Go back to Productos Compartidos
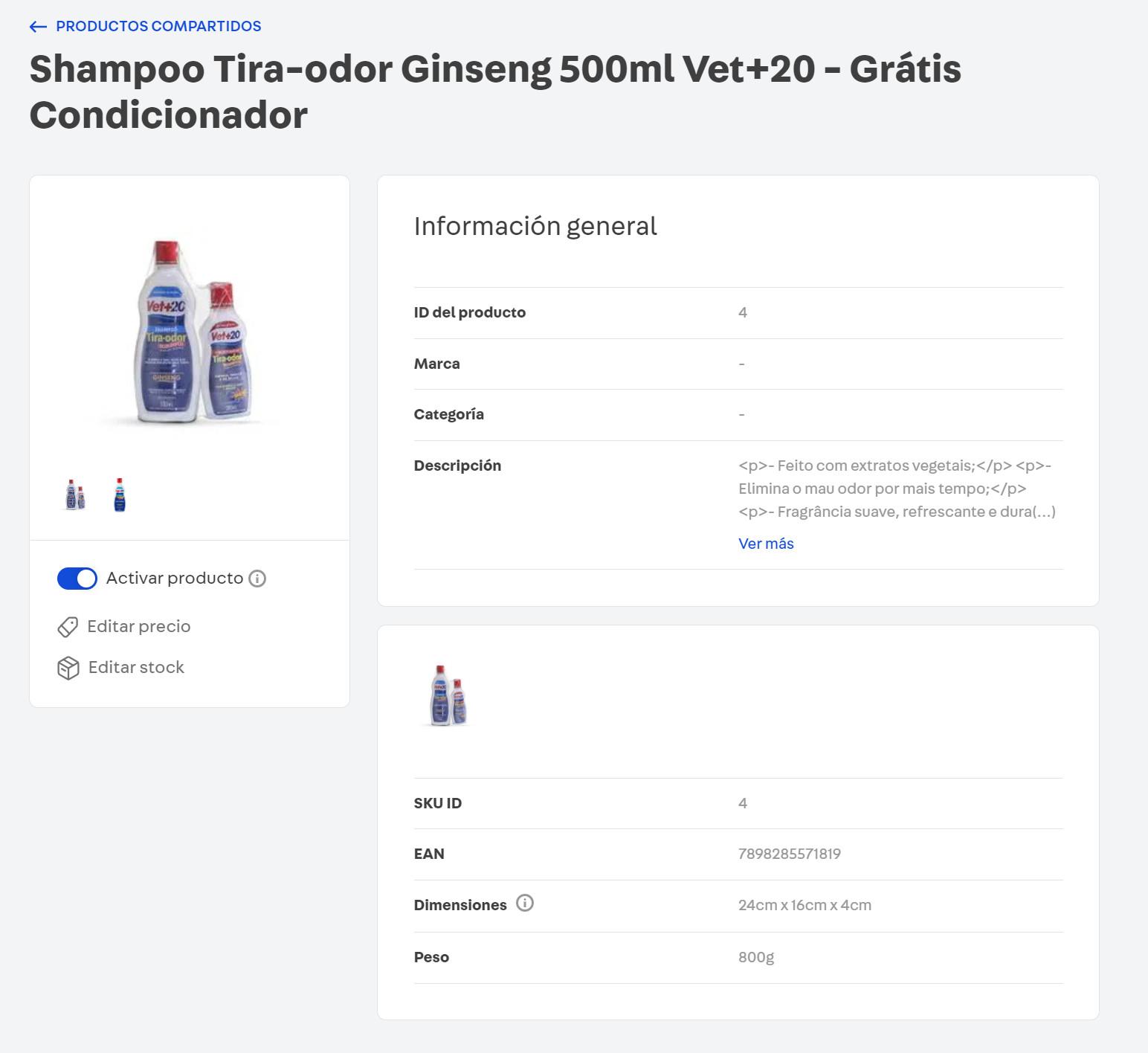The width and height of the screenshot is (1148, 1053). (x=158, y=26)
